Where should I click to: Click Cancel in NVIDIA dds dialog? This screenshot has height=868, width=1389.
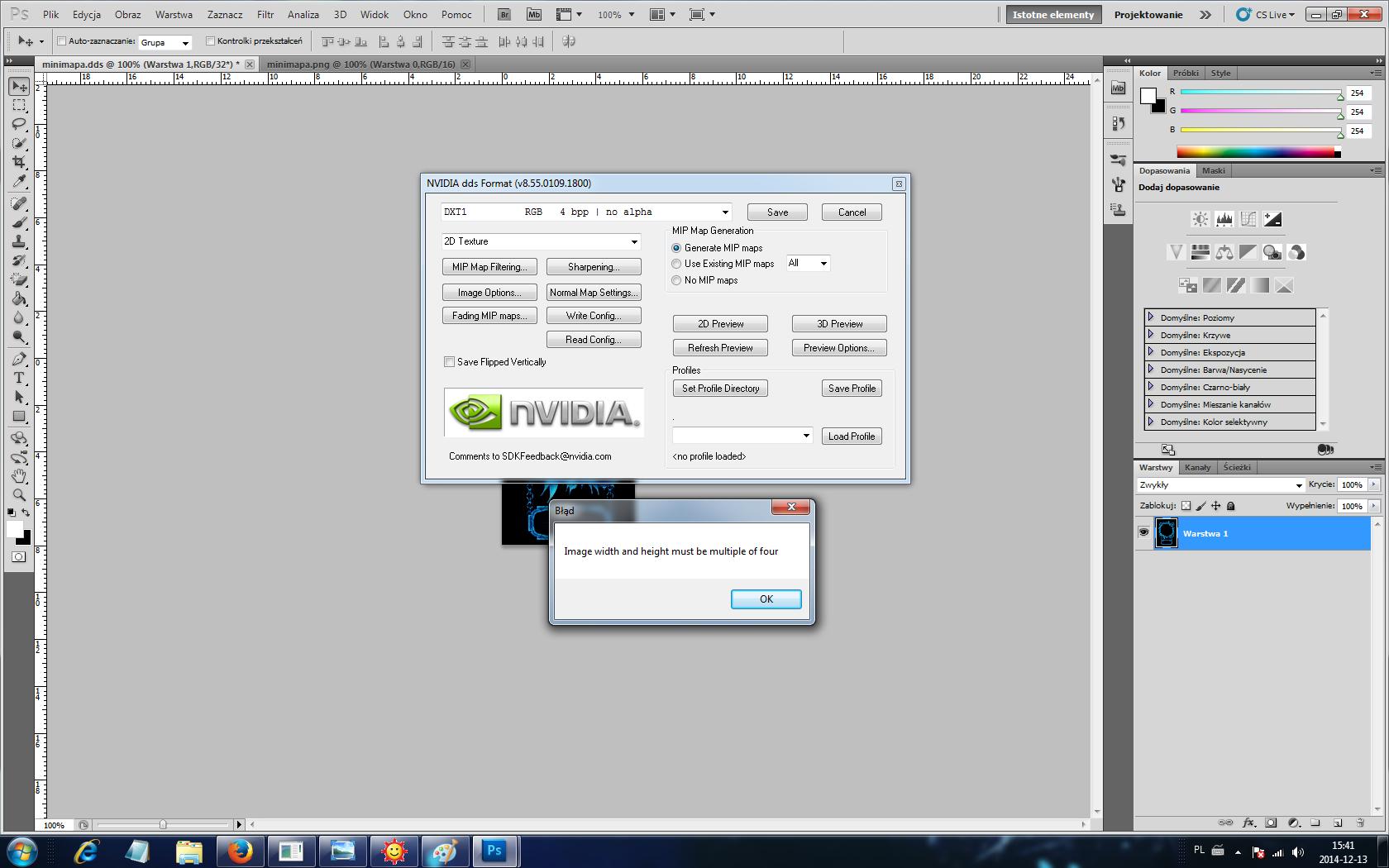852,212
